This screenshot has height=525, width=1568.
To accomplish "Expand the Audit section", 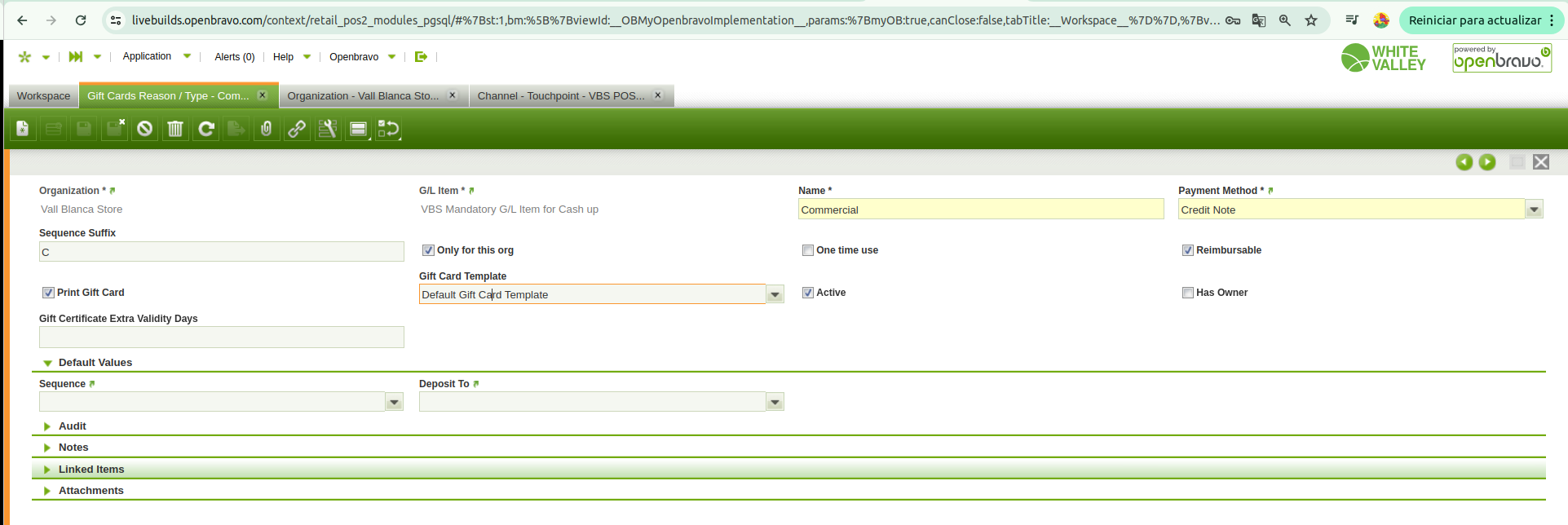I will pyautogui.click(x=47, y=426).
